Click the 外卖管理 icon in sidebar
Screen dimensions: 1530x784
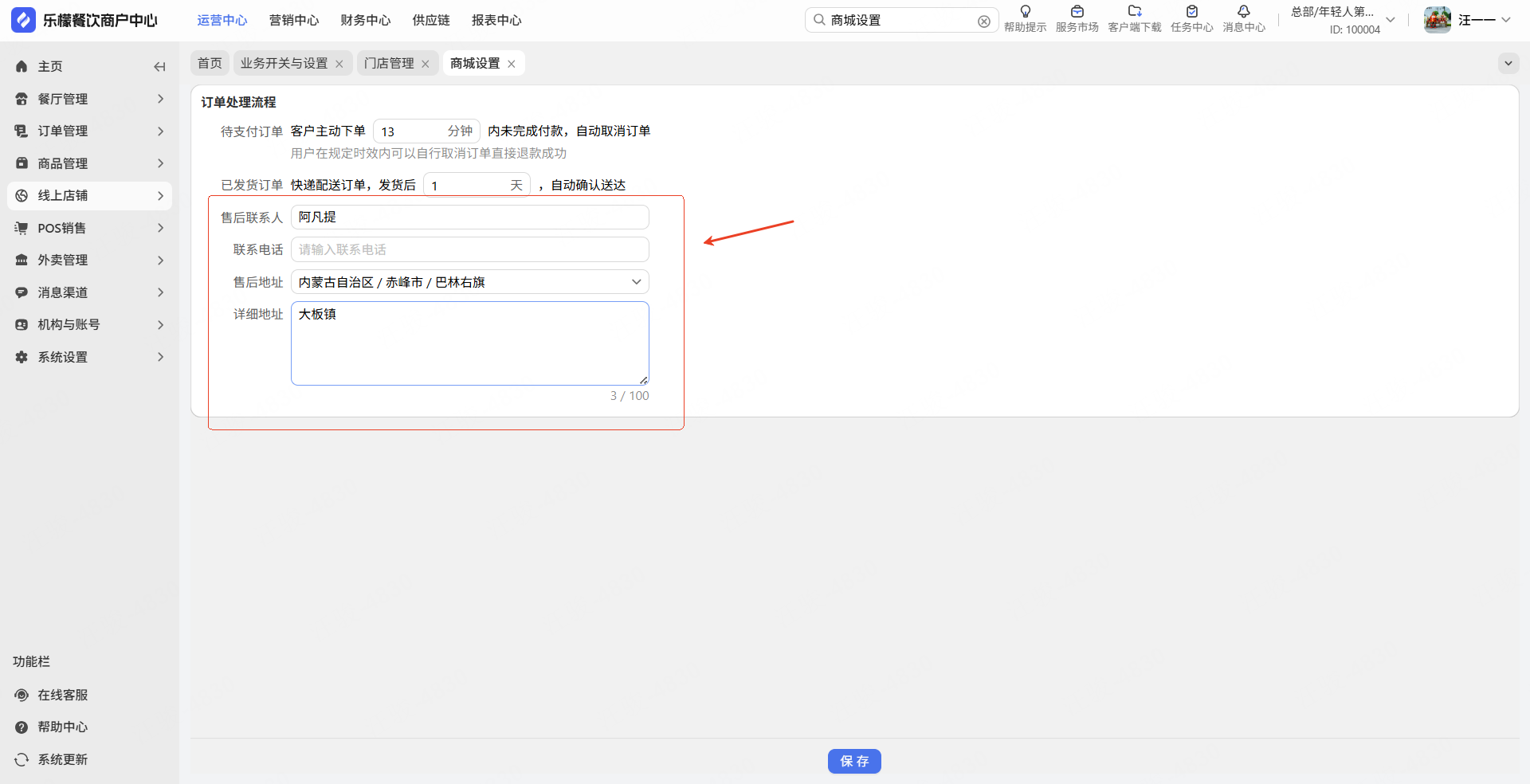tap(22, 260)
